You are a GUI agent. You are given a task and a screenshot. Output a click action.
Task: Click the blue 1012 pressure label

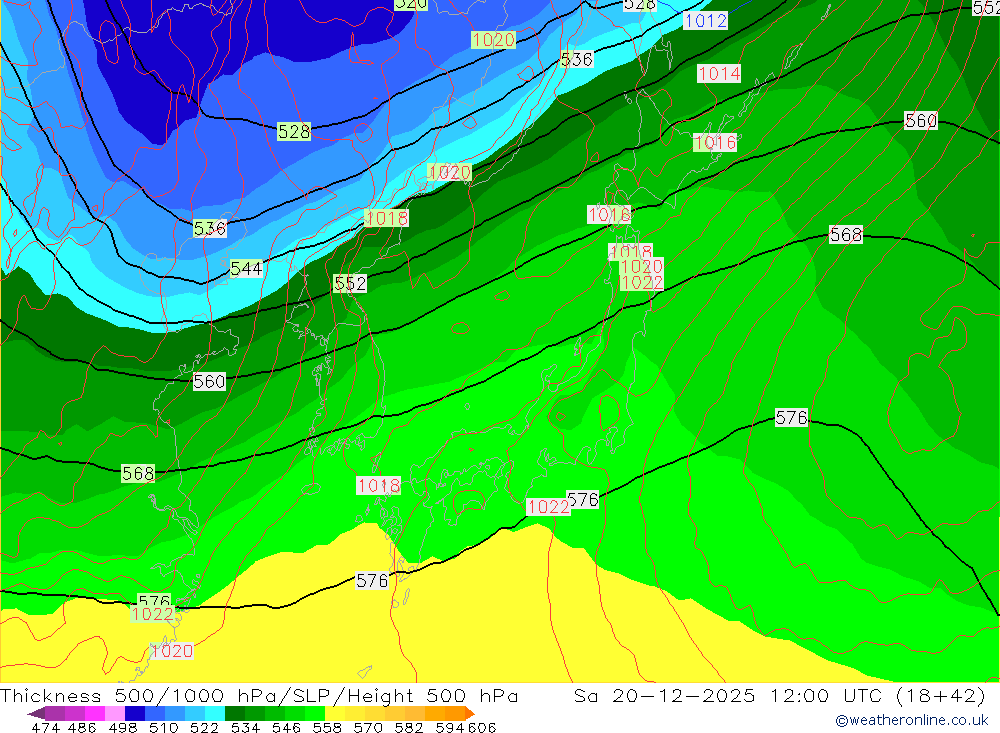click(705, 20)
